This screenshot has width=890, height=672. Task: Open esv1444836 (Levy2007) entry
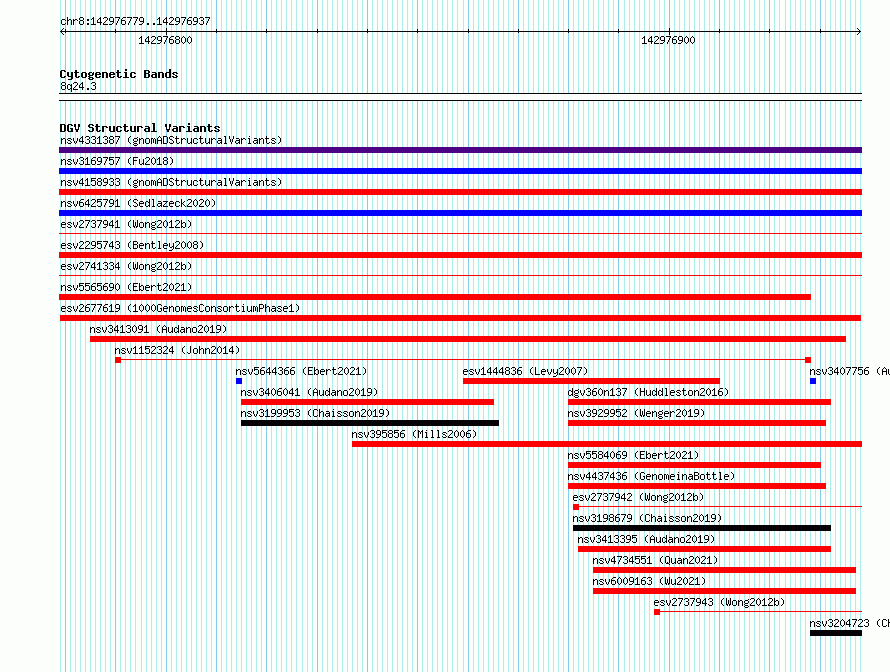click(x=525, y=371)
